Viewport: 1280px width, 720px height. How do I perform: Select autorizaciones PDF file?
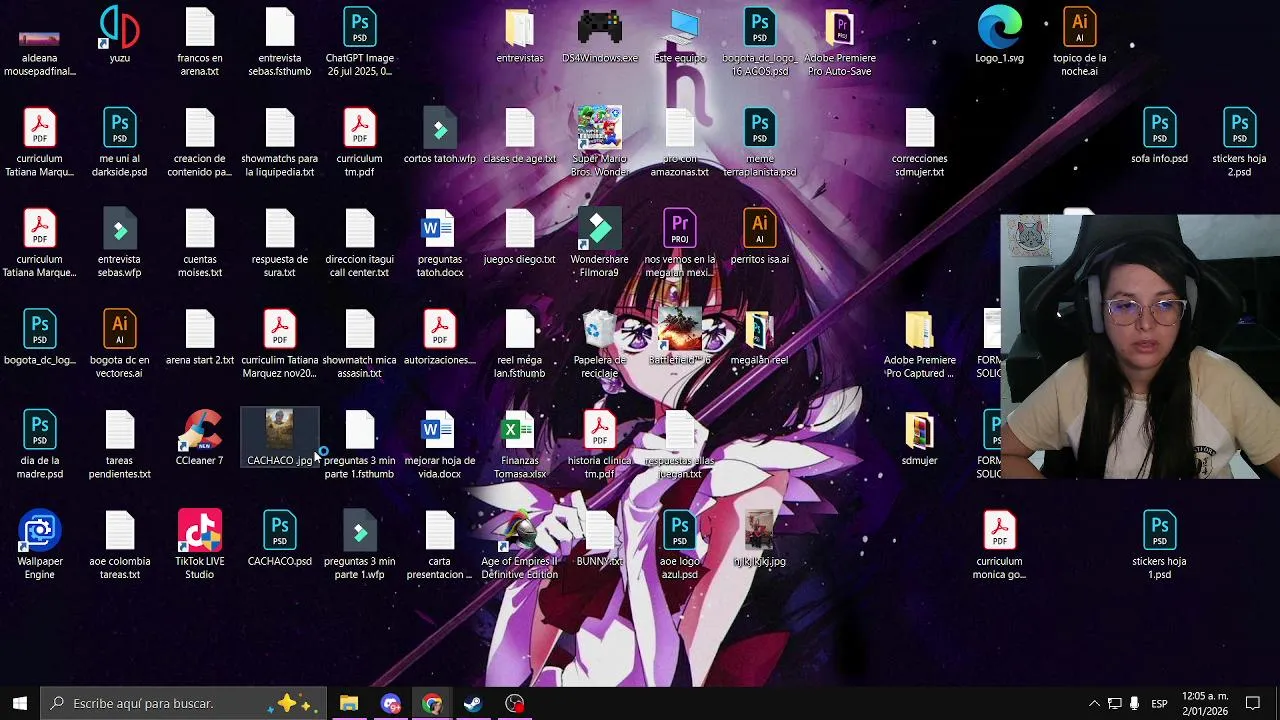(439, 337)
